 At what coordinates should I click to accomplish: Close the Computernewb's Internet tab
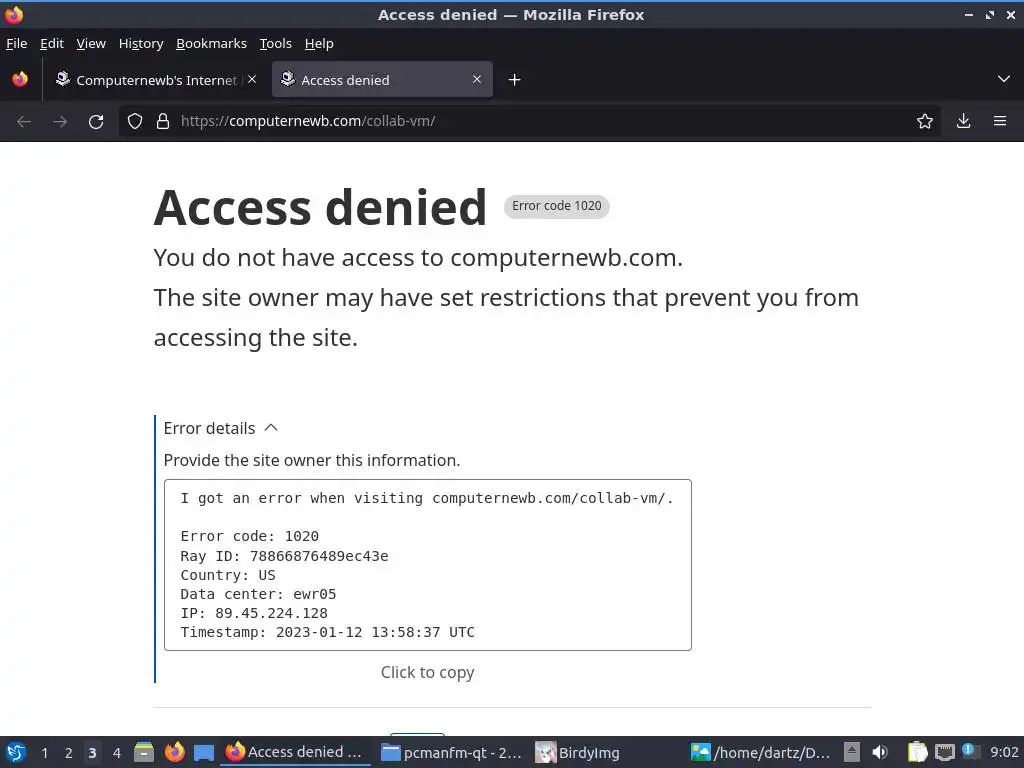tap(252, 79)
